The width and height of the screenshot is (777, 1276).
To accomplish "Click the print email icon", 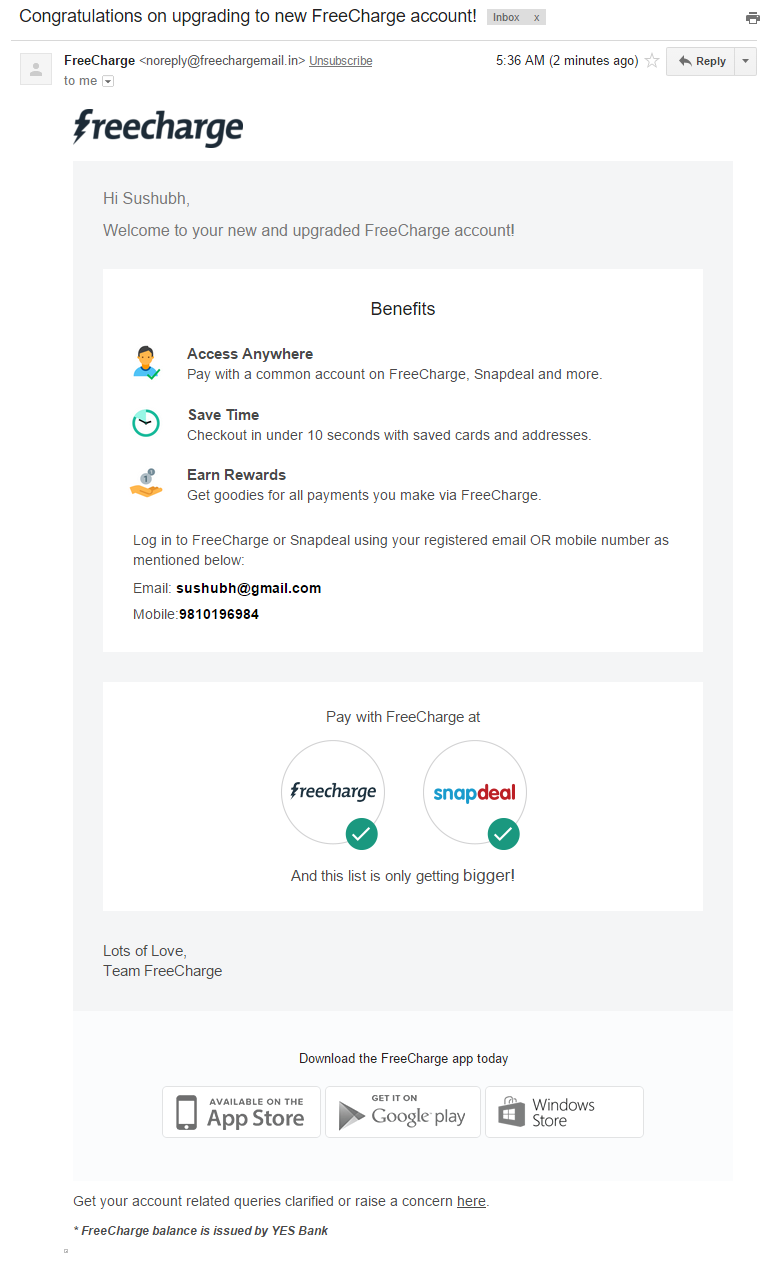I will click(x=752, y=18).
